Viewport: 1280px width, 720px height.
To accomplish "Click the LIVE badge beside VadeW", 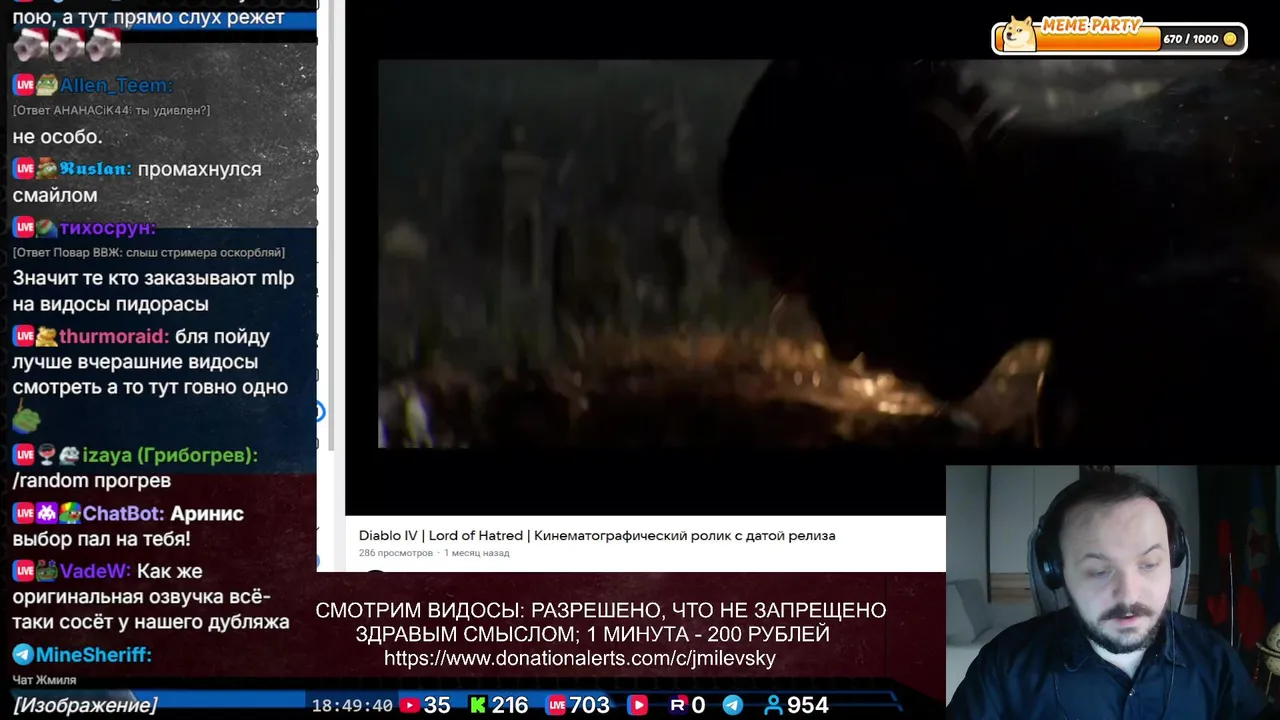I will [x=24, y=572].
